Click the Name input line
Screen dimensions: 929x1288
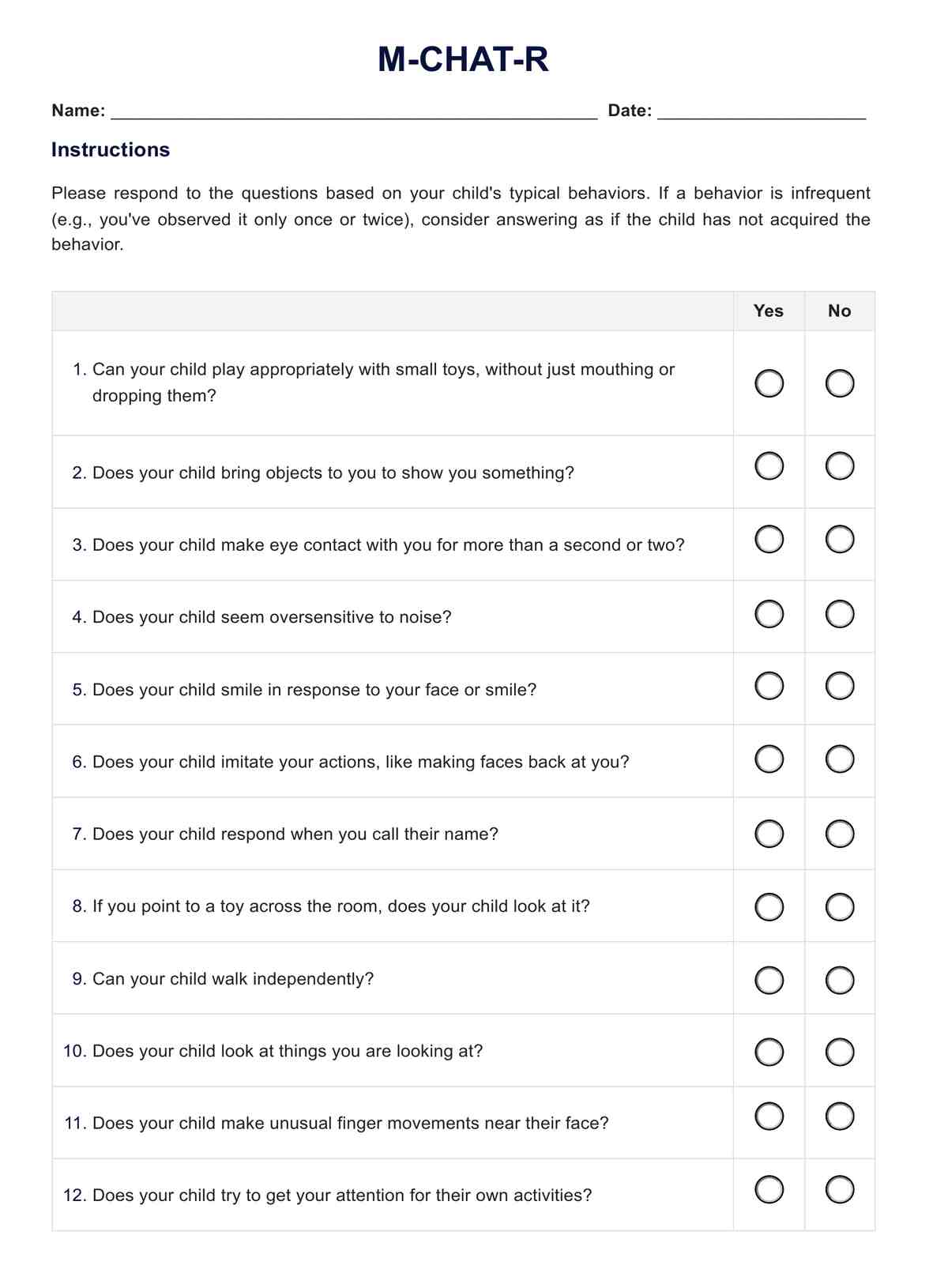point(354,111)
